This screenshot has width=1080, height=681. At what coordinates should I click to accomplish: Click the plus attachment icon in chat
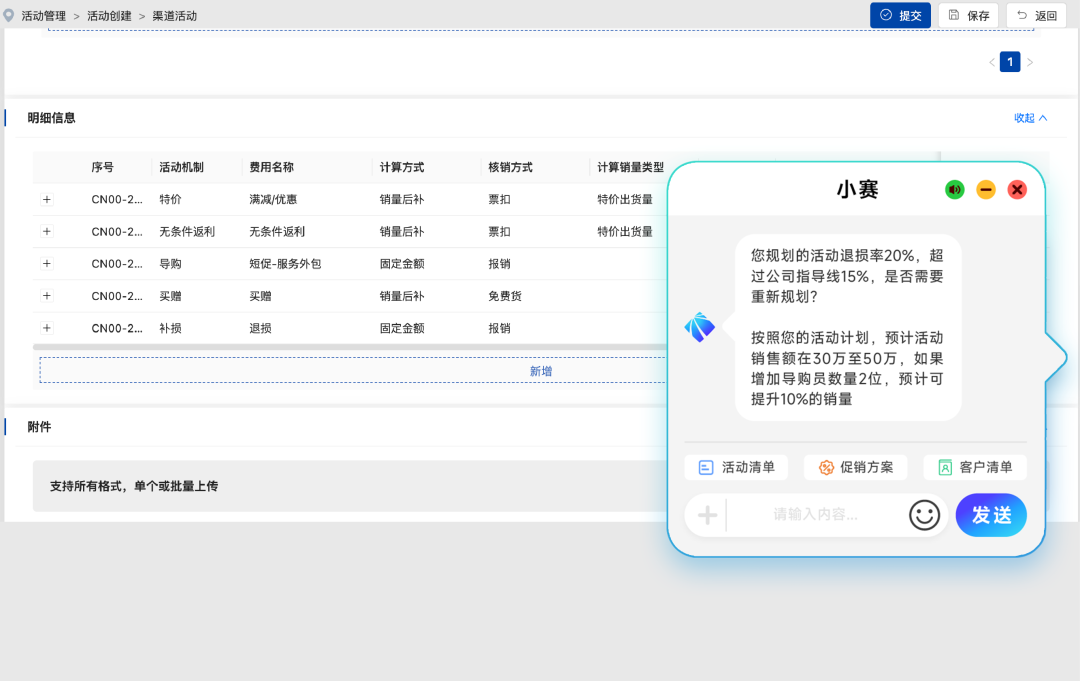707,515
